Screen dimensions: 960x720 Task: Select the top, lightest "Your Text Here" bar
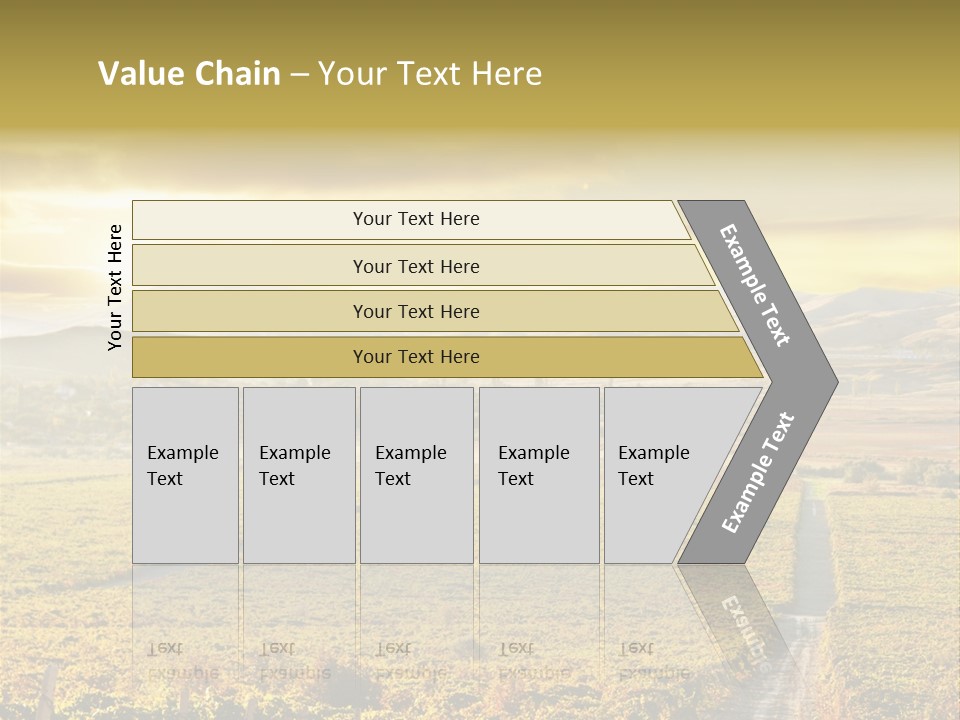[x=416, y=219]
